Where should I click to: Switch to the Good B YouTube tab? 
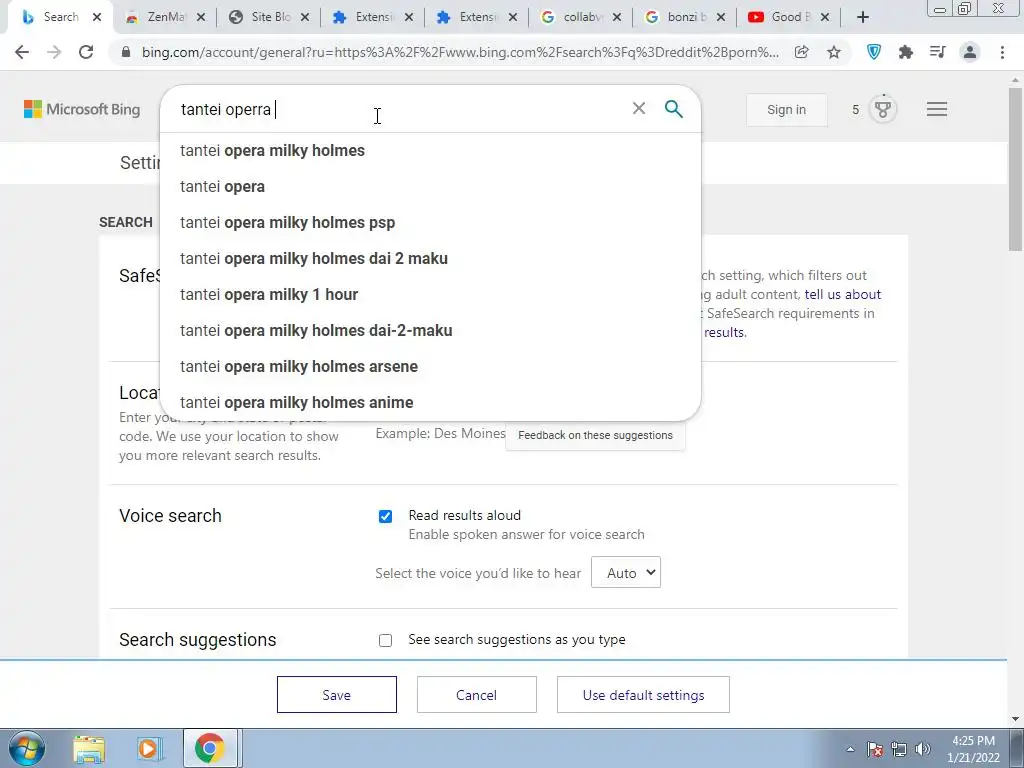pos(790,17)
